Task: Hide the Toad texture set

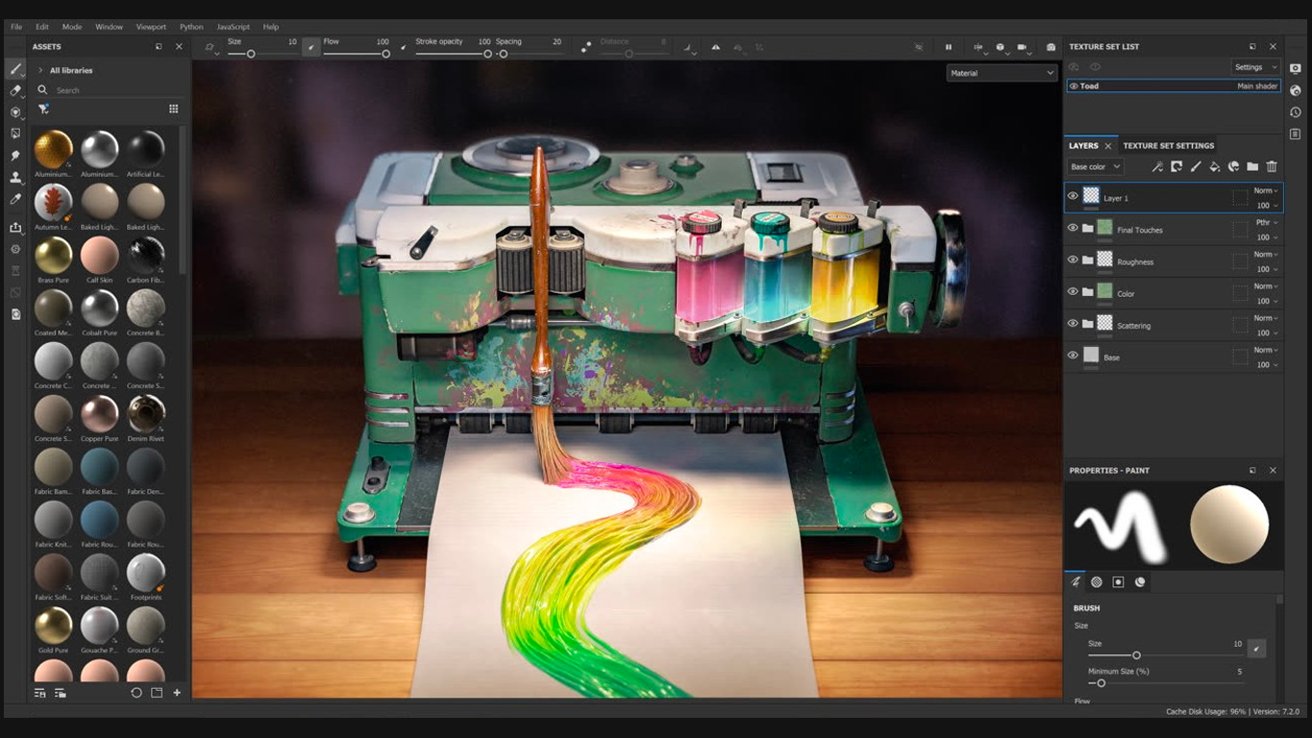Action: (1074, 86)
